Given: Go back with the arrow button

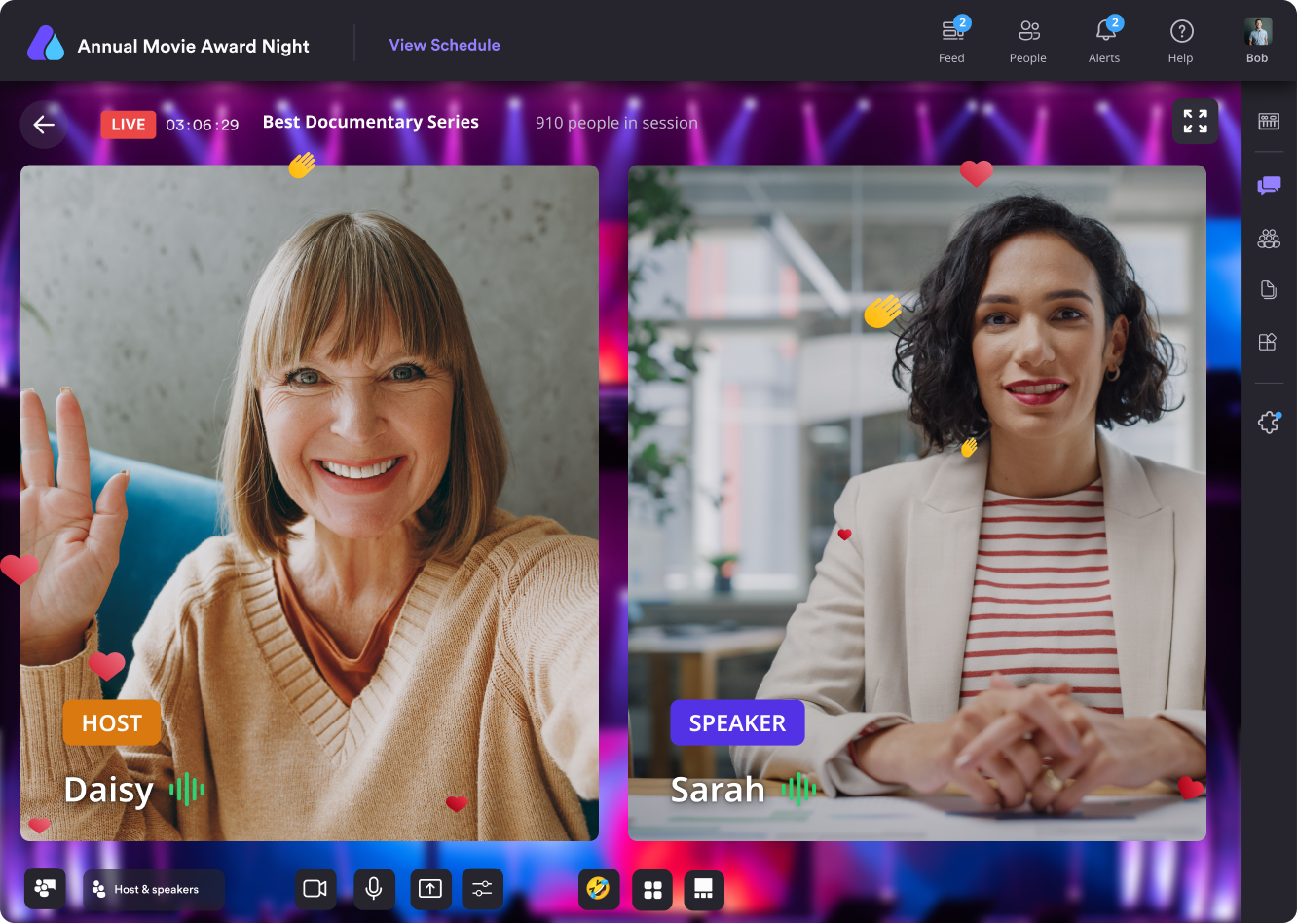Looking at the screenshot, I should pyautogui.click(x=44, y=124).
